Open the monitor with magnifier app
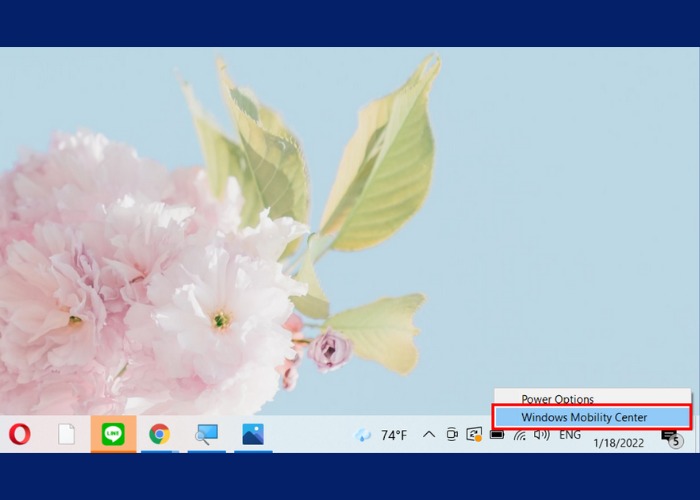Viewport: 700px width, 500px height. click(x=206, y=434)
